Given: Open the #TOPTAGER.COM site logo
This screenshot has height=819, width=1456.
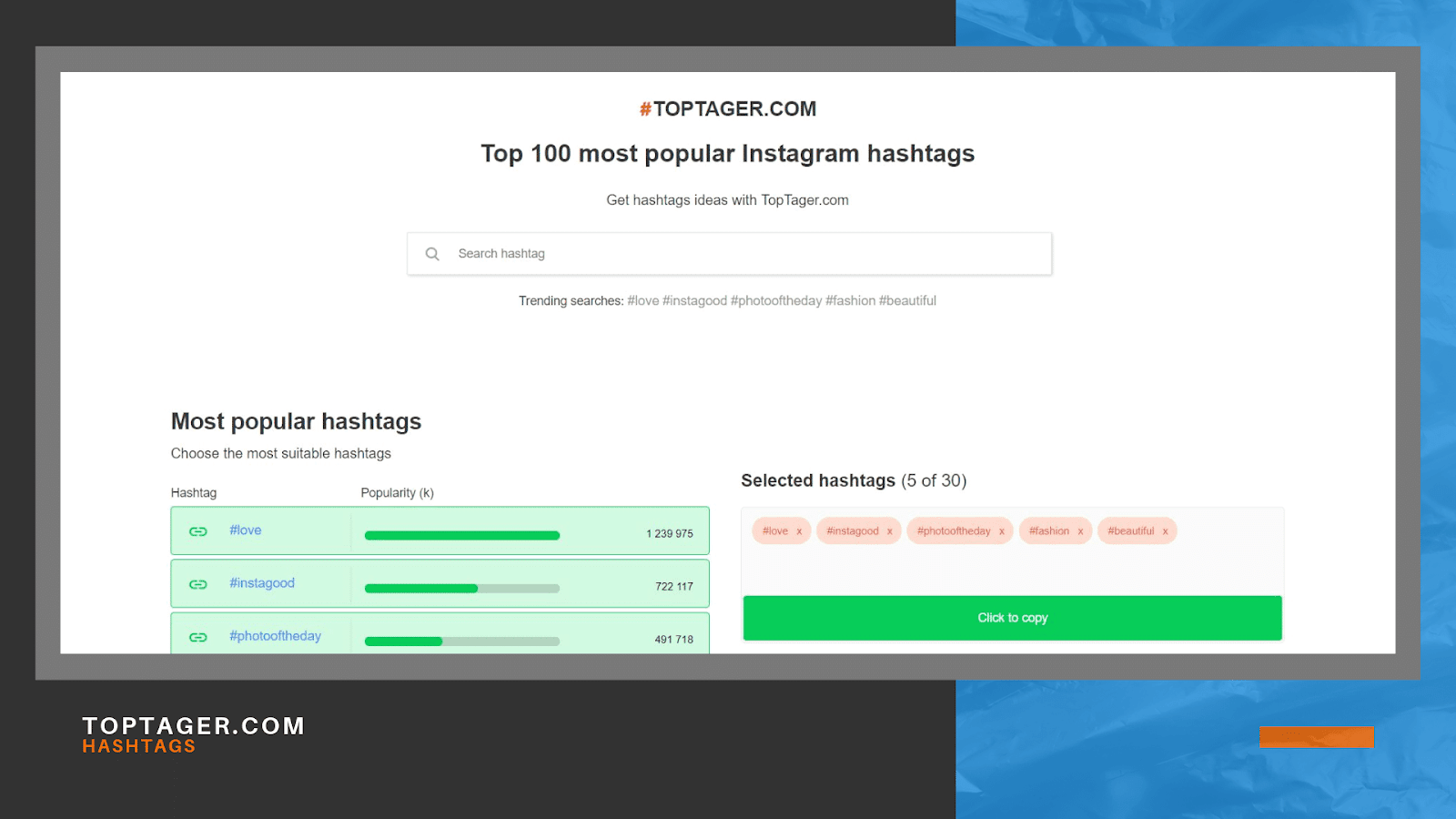Looking at the screenshot, I should [728, 109].
